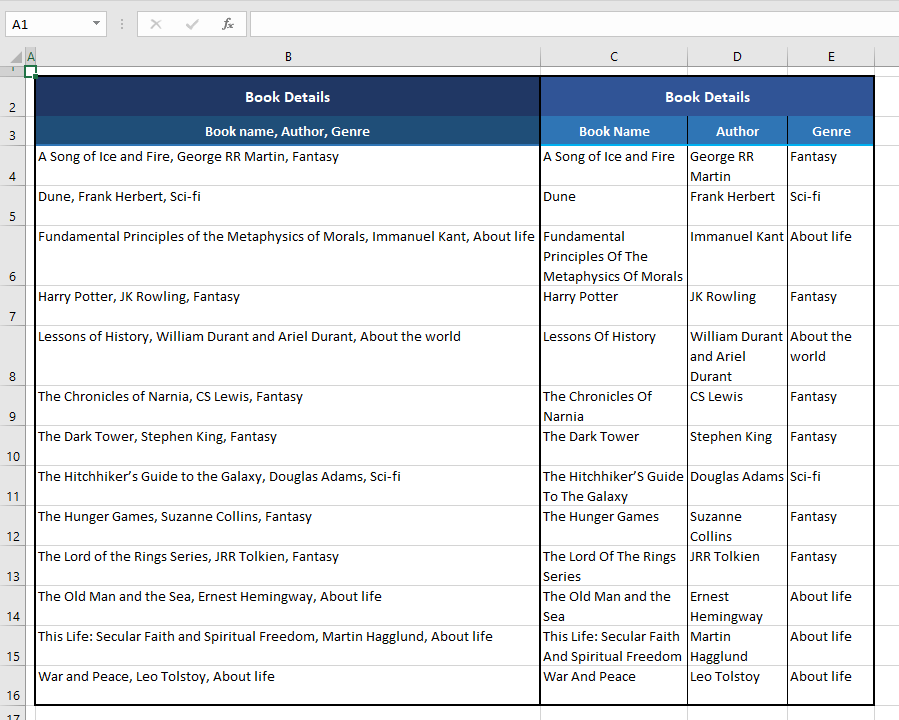Click the Enter checkmark icon in formula bar

(192, 24)
